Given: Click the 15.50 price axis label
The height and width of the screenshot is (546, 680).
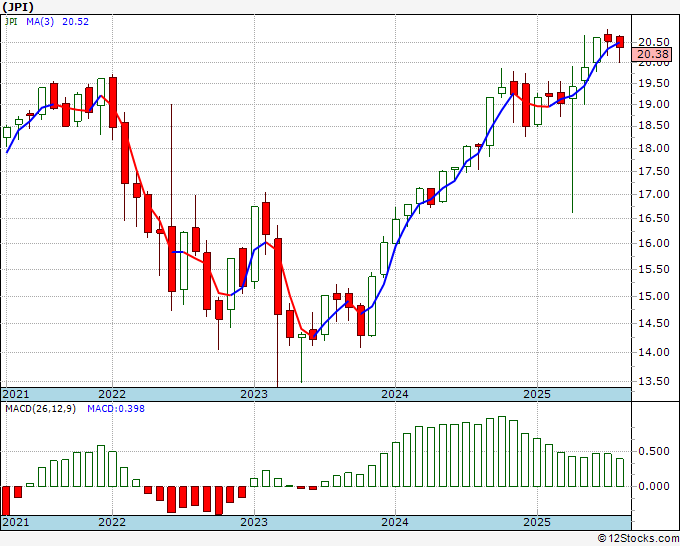Looking at the screenshot, I should click(654, 269).
